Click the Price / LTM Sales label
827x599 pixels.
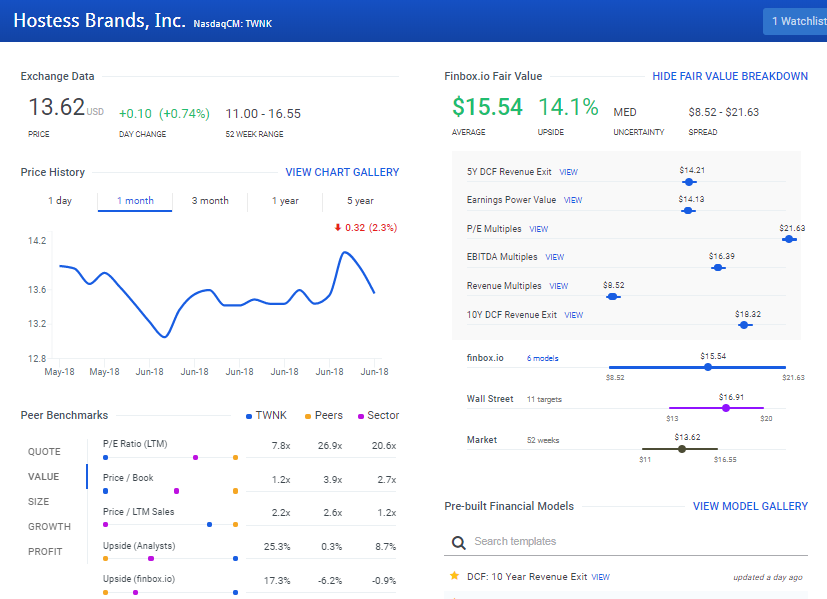click(138, 512)
